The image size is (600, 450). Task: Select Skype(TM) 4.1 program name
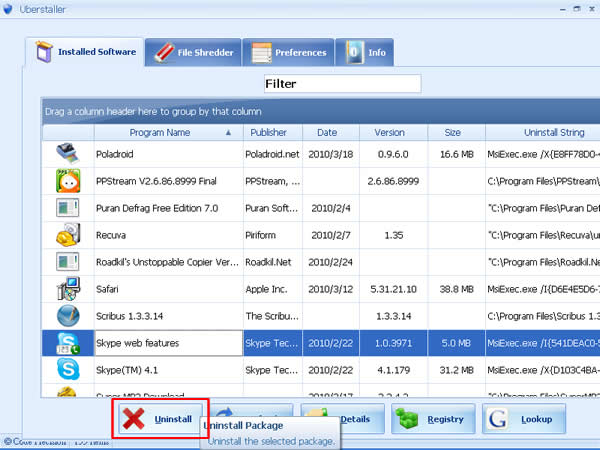[127, 370]
